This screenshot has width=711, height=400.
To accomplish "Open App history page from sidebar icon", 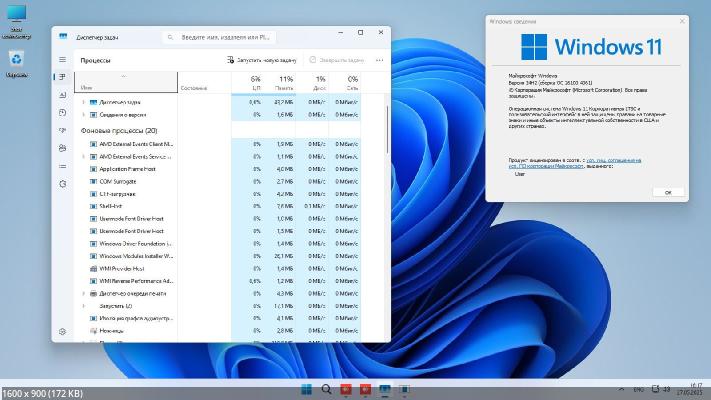I will (63, 112).
